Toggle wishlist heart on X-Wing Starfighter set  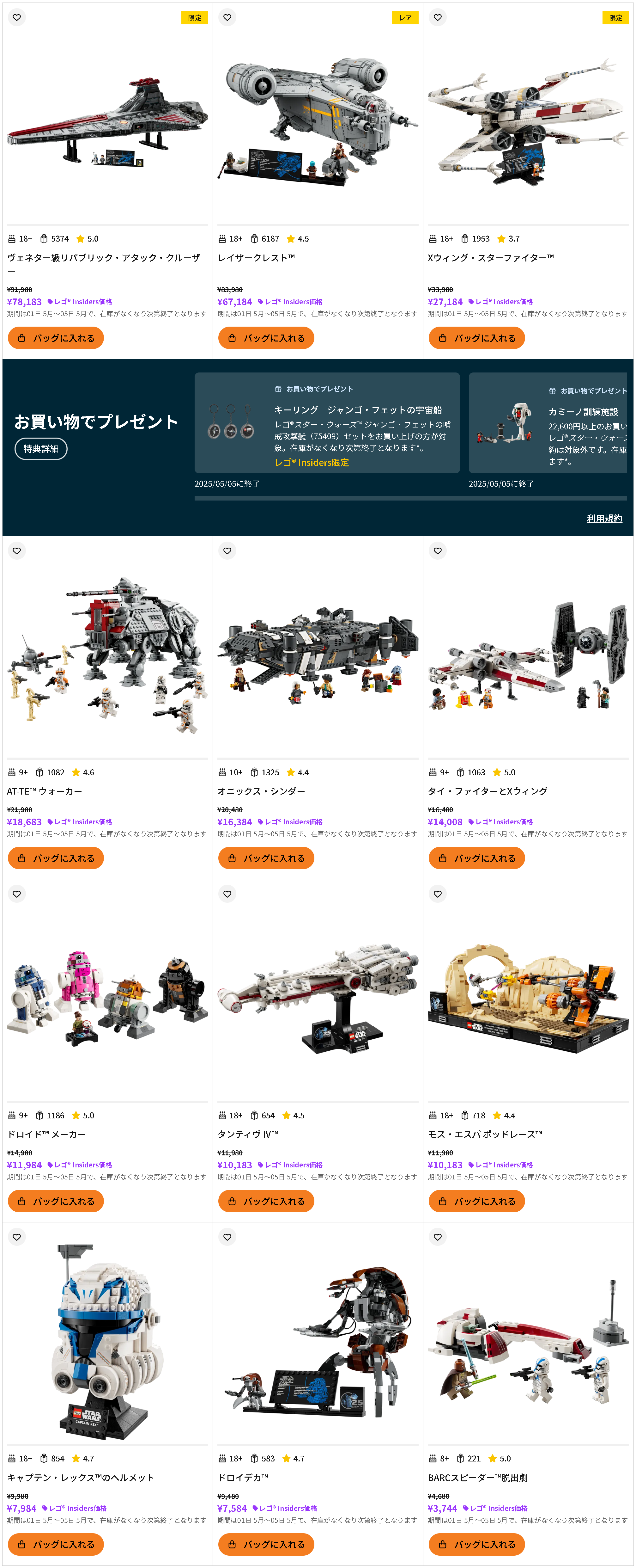click(438, 18)
